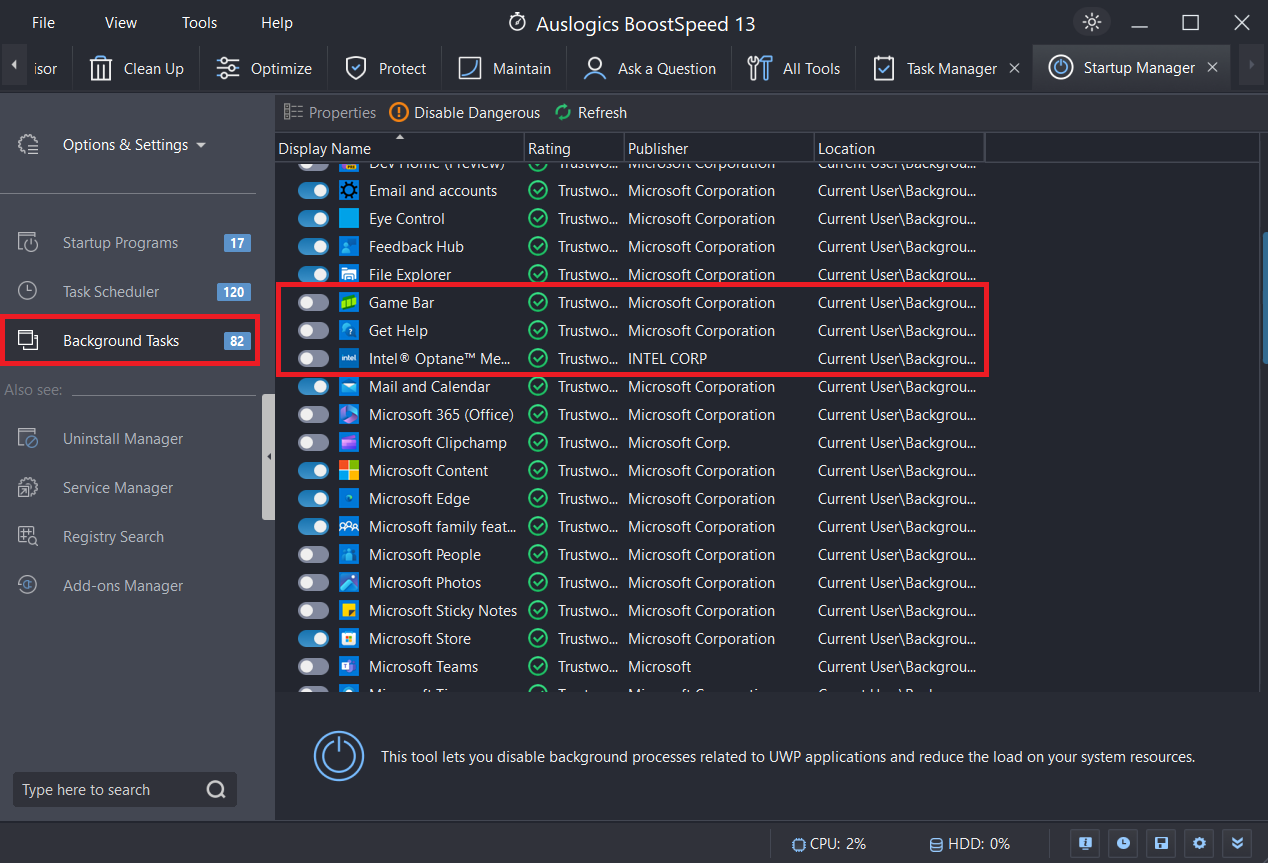Click the search magnifier icon
Viewport: 1268px width, 863px height.
pos(216,790)
